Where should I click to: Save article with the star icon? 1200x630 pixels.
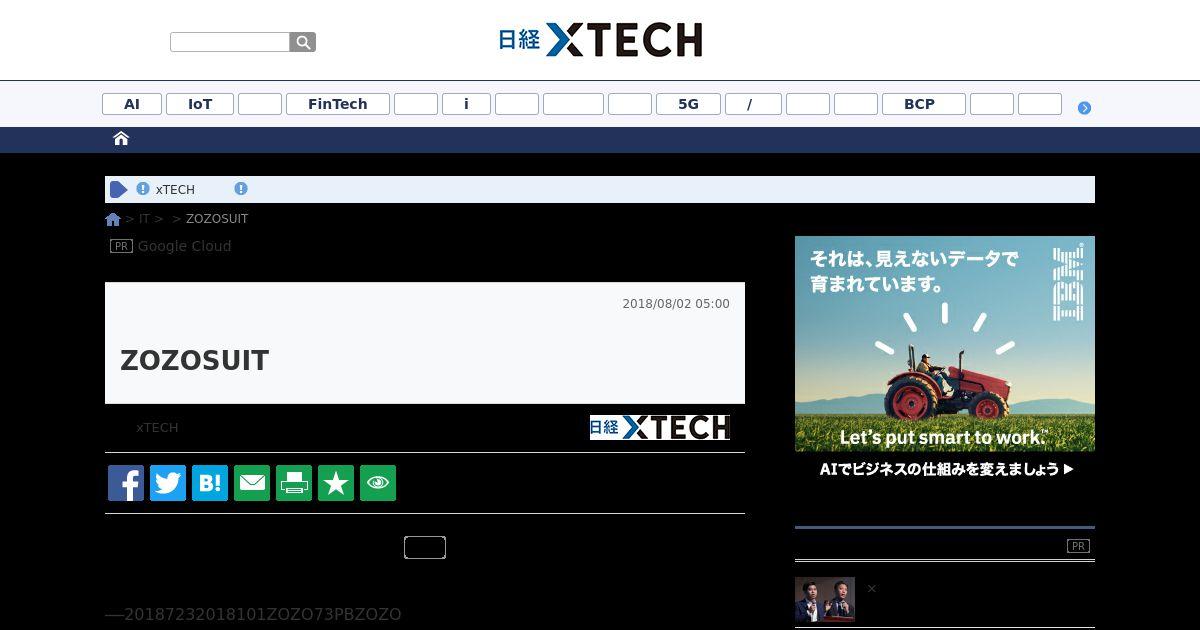(x=336, y=483)
